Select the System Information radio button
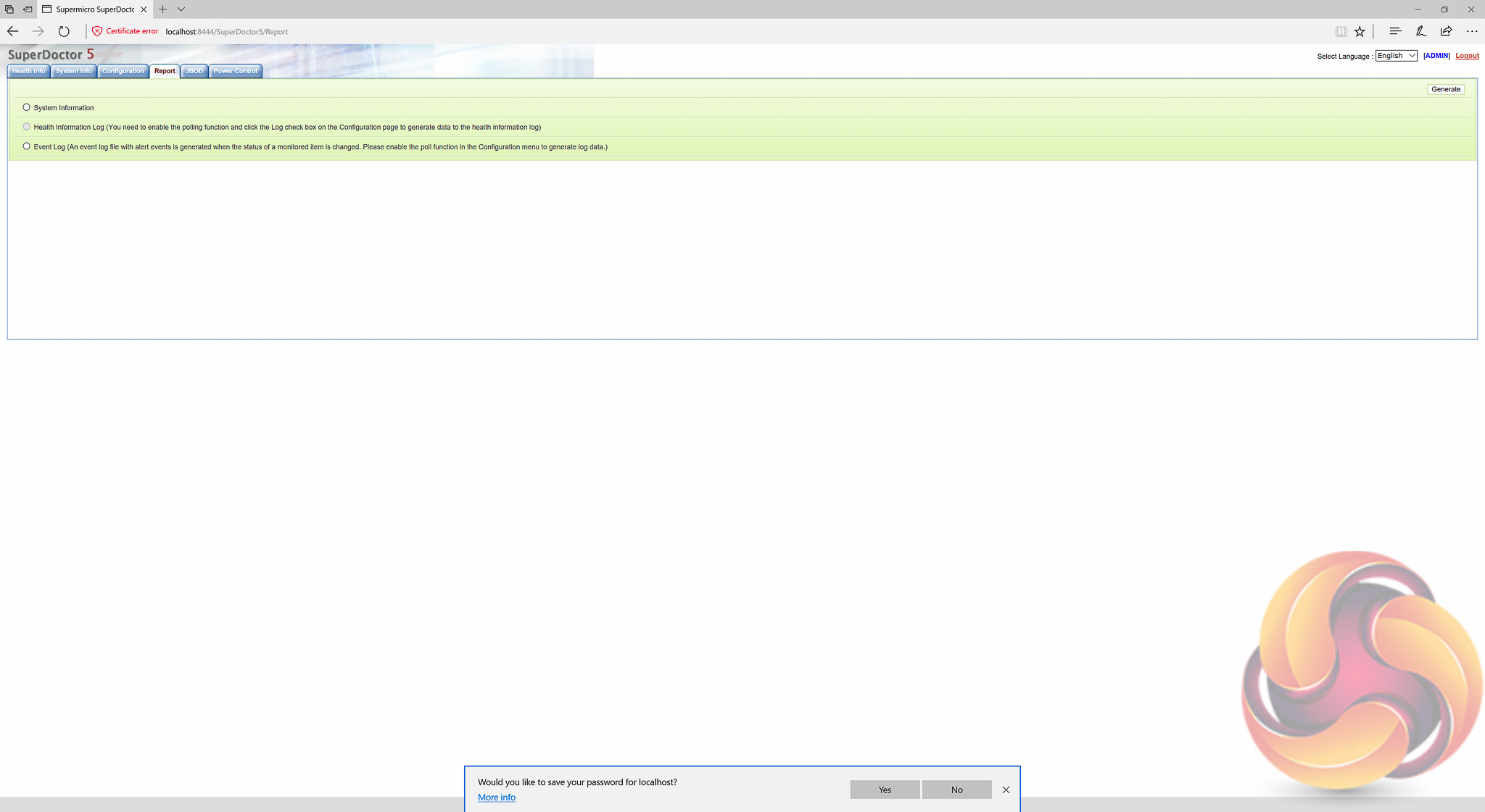 click(x=27, y=107)
